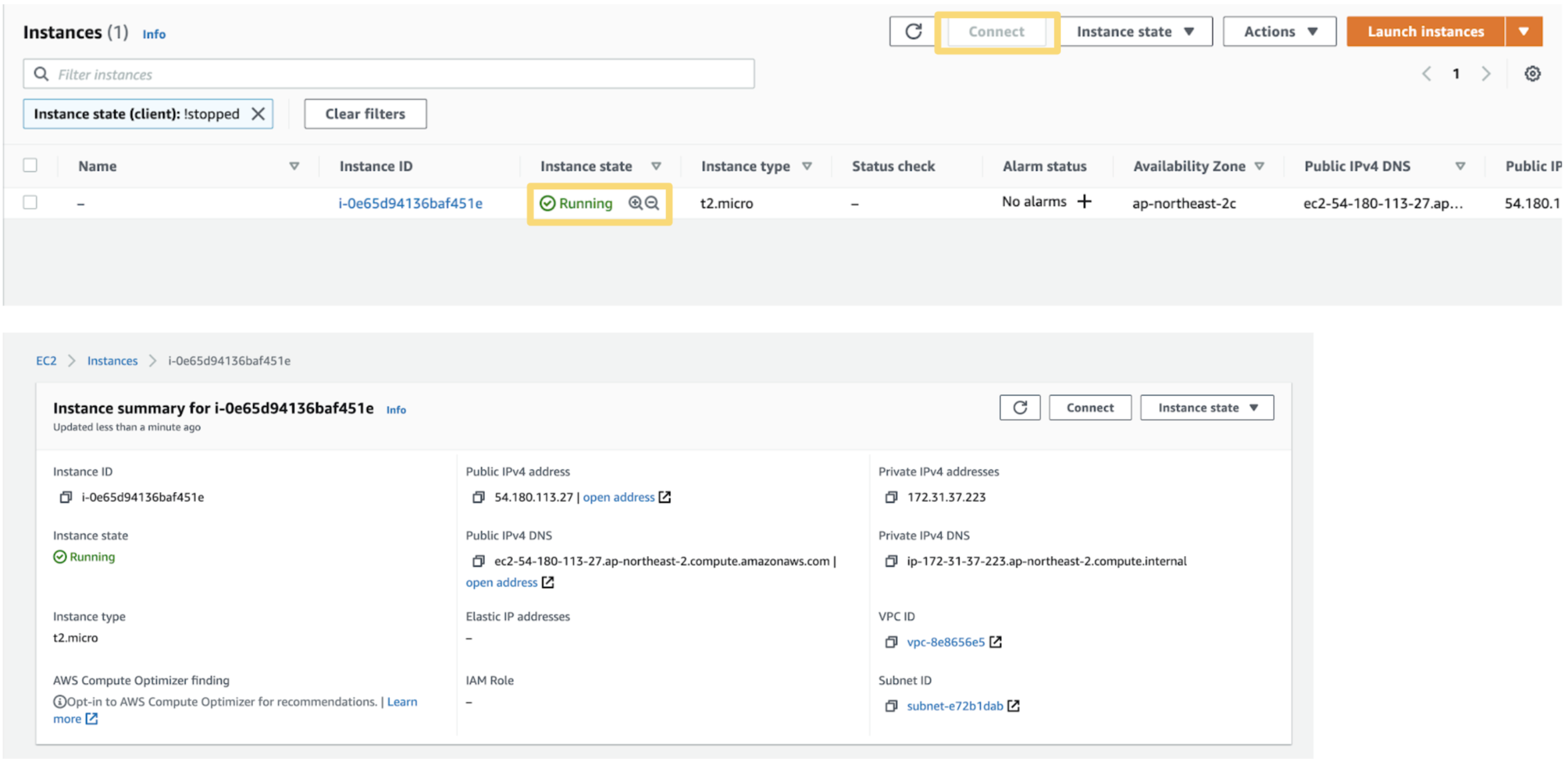The height and width of the screenshot is (759, 1568).
Task: Click Alarm status column header
Action: [x=1044, y=166]
